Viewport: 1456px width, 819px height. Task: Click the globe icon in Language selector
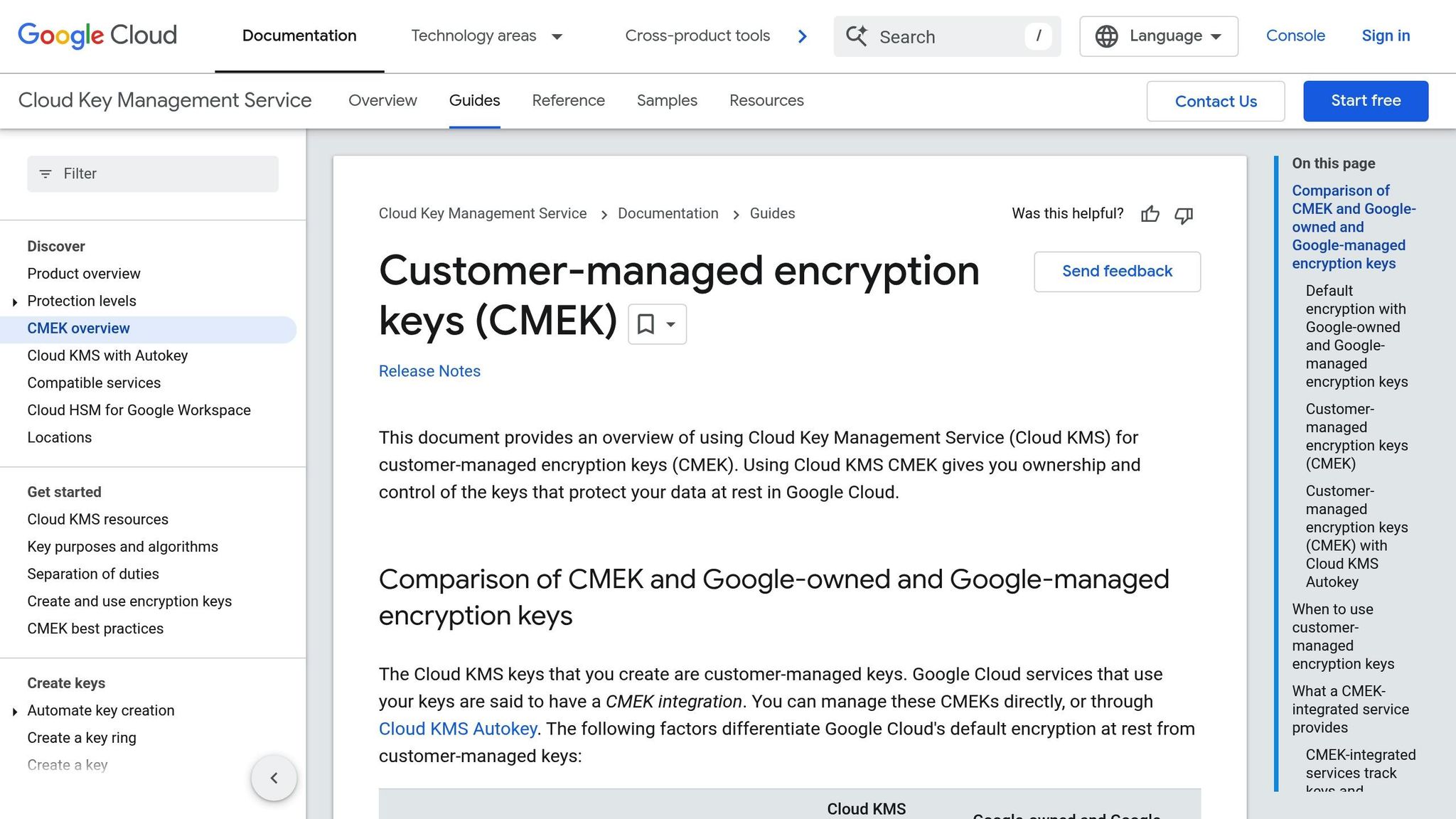[1106, 36]
